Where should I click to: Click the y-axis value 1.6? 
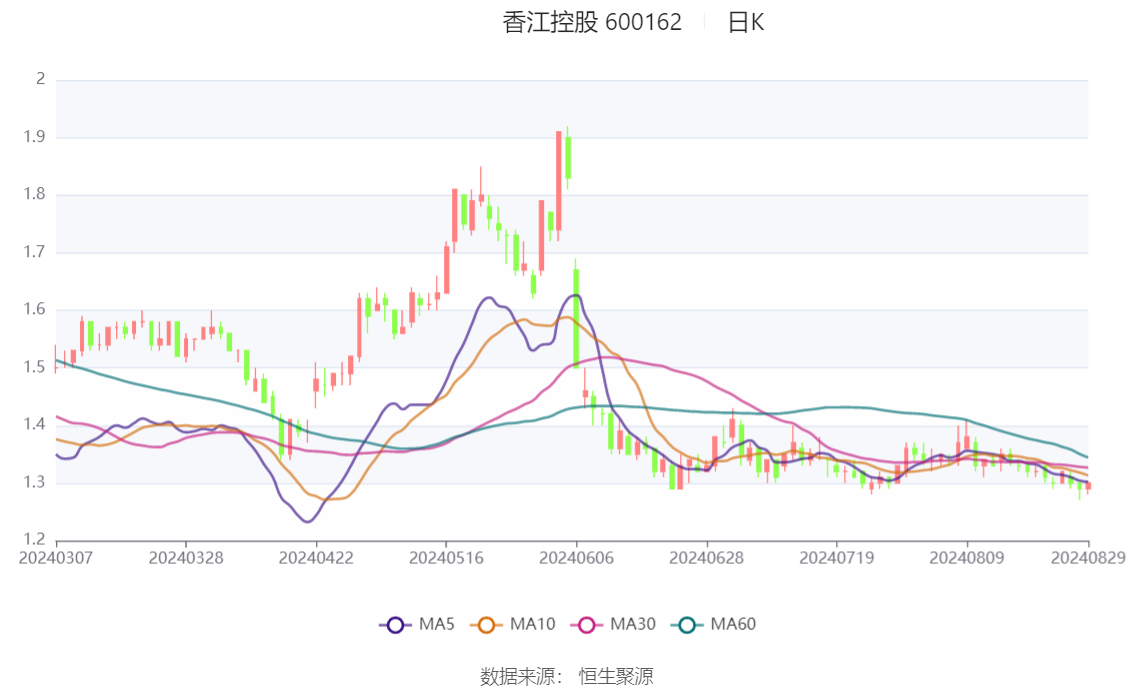click(34, 309)
